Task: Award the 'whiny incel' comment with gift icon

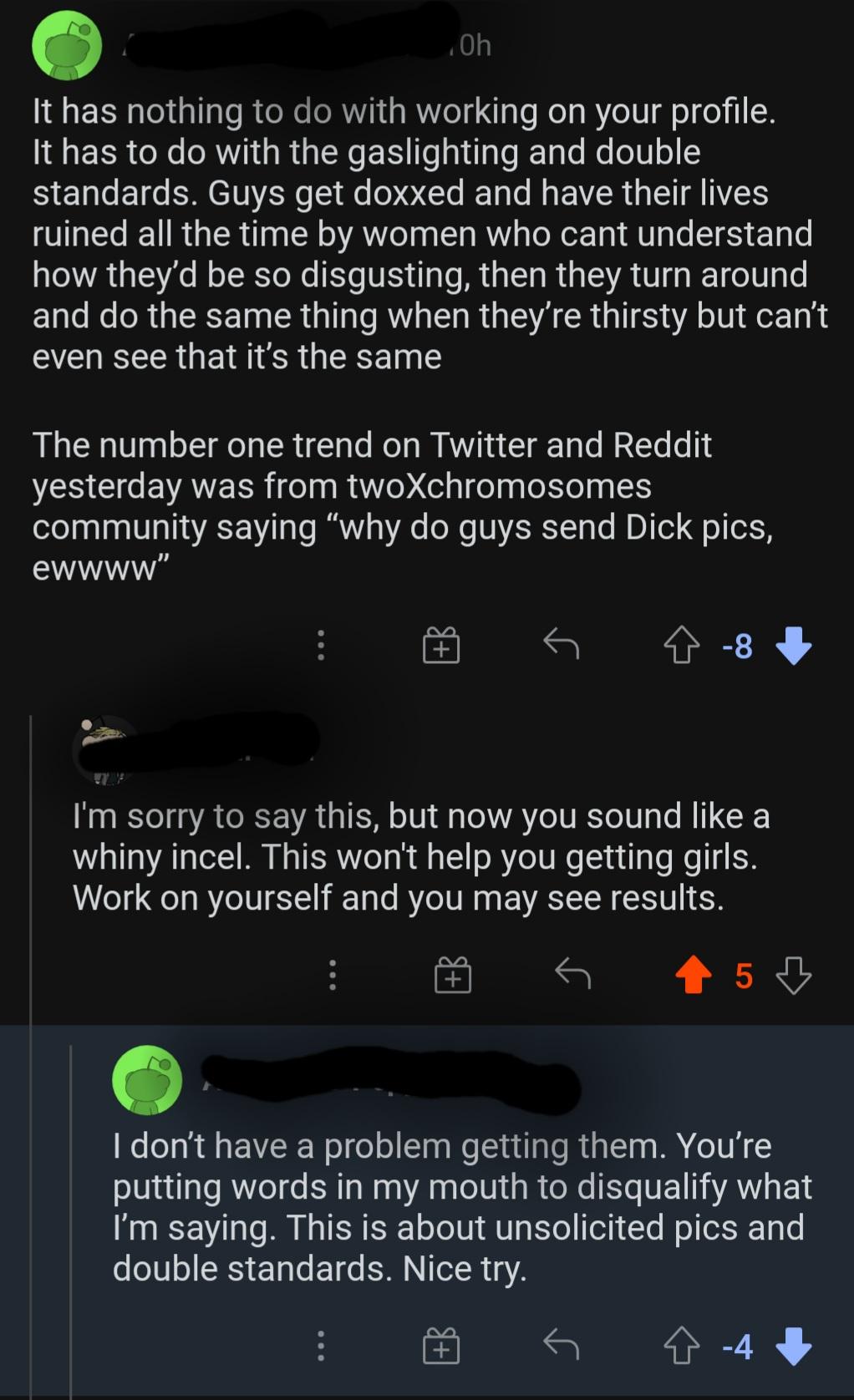Action: pyautogui.click(x=453, y=975)
